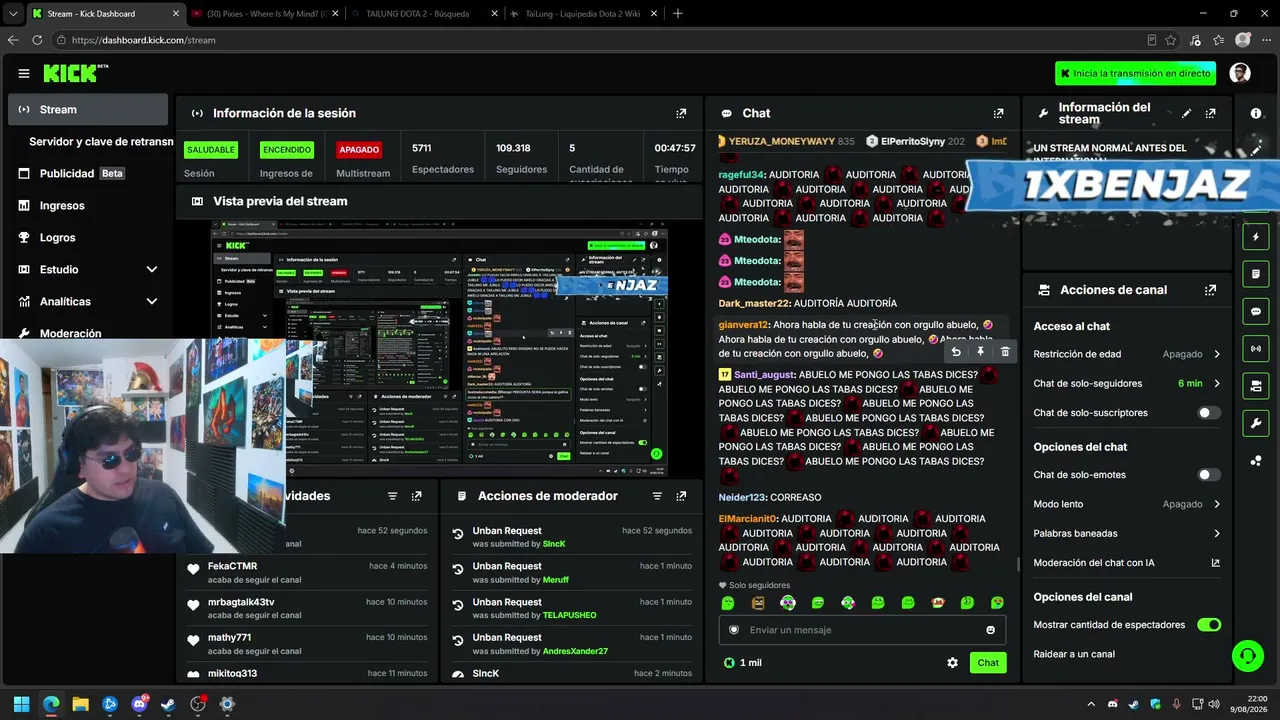This screenshot has height=720, width=1280.
Task: Expand Chat de solo-seguidores duration options
Action: click(1217, 384)
